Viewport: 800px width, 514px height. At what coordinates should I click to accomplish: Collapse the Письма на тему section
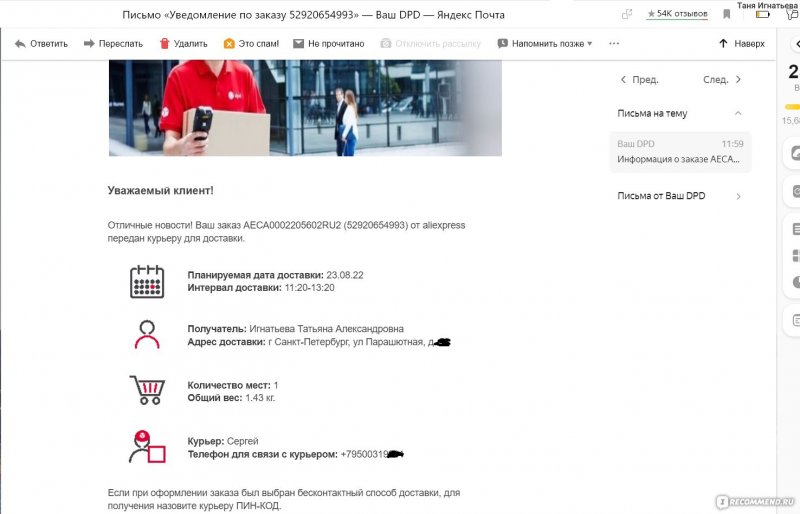pos(738,113)
